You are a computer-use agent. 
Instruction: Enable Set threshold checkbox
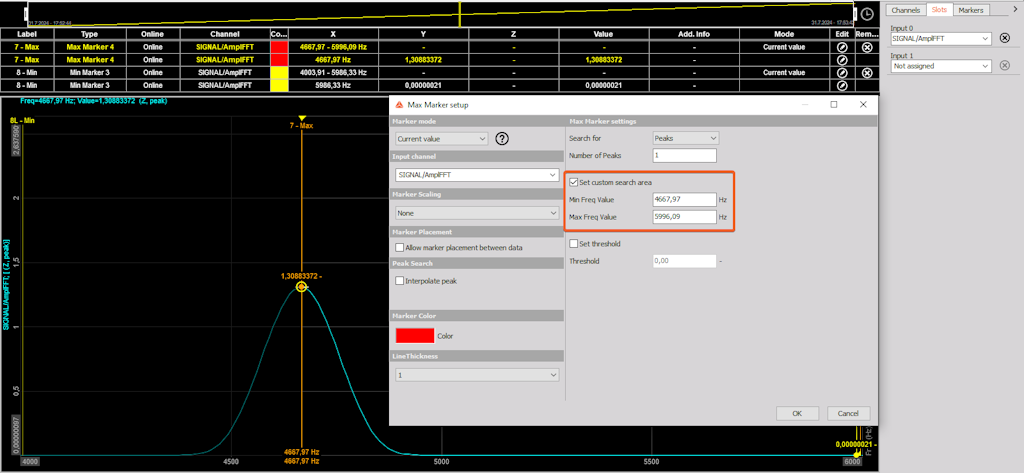574,244
